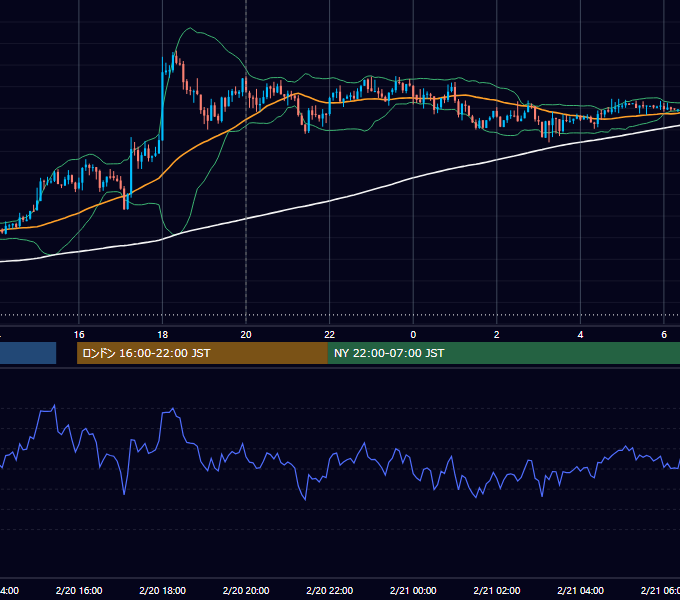Viewport: 680px width, 600px height.
Task: Select the white long-term moving average line
Action: (x=330, y=201)
